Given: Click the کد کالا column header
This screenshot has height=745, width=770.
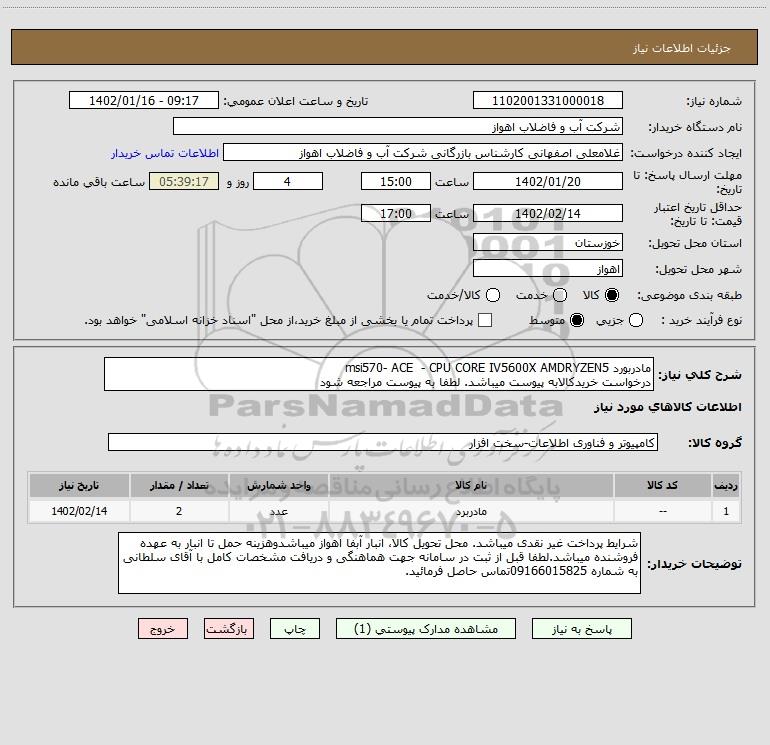Looking at the screenshot, I should click(x=663, y=485).
